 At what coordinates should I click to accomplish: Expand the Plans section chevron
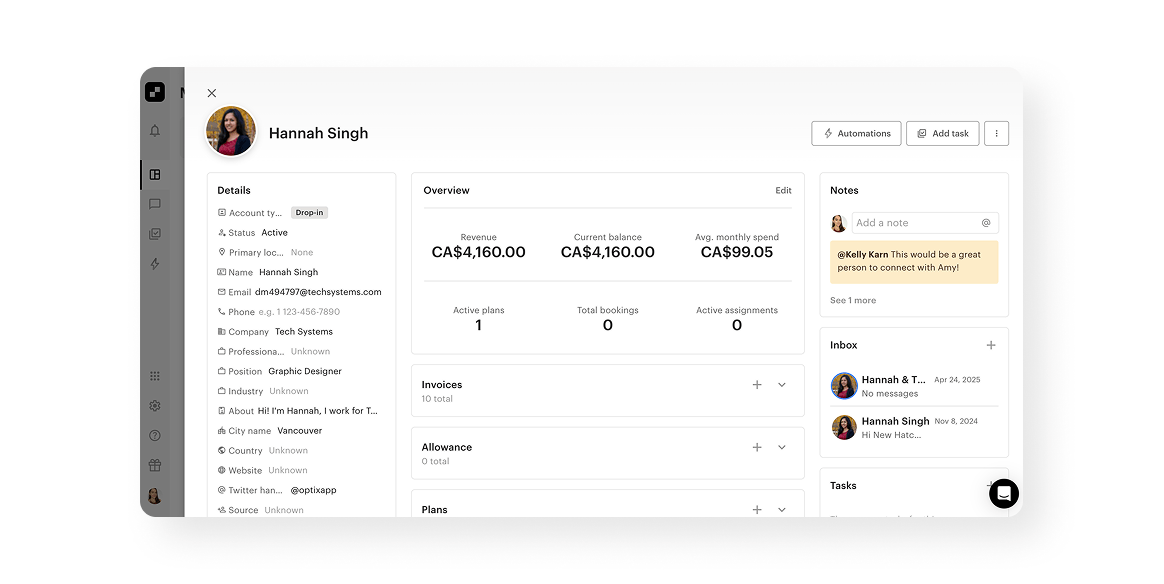(782, 509)
